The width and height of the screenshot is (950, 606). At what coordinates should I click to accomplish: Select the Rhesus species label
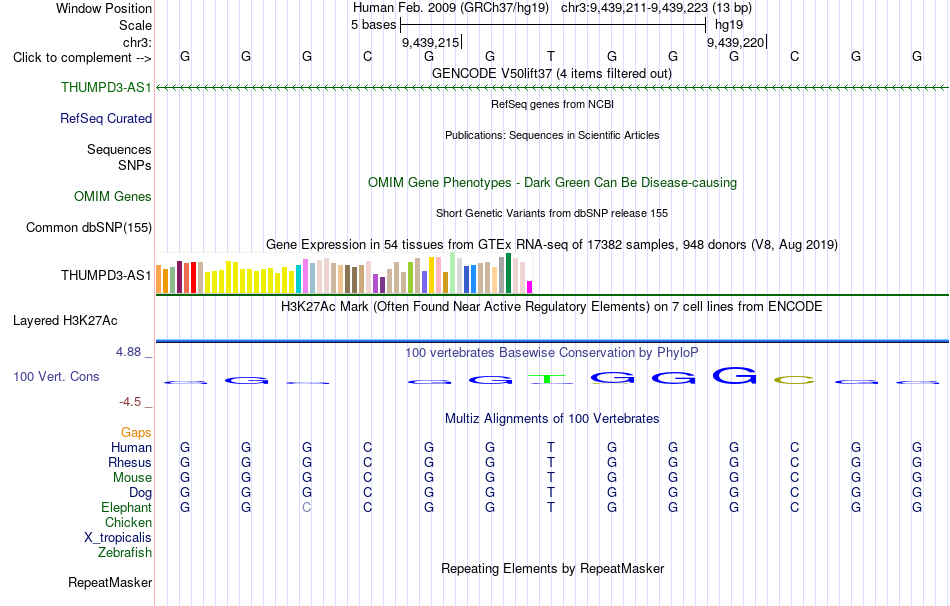pos(130,462)
